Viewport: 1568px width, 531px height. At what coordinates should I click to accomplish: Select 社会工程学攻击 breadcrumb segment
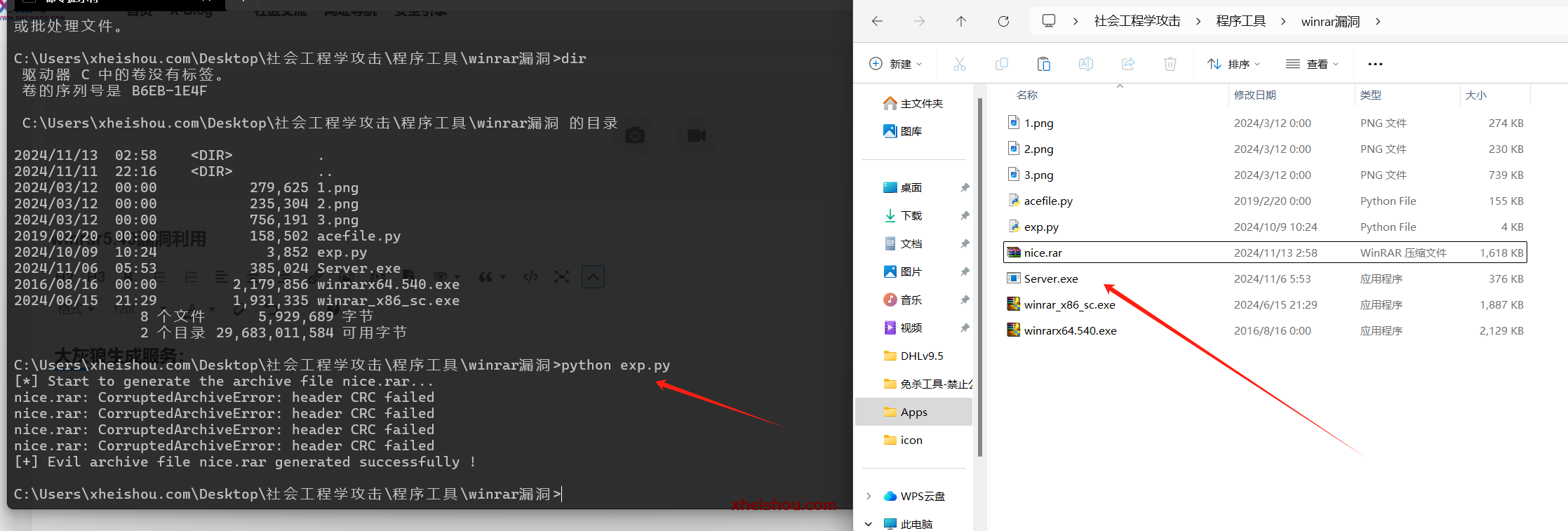pos(1137,21)
